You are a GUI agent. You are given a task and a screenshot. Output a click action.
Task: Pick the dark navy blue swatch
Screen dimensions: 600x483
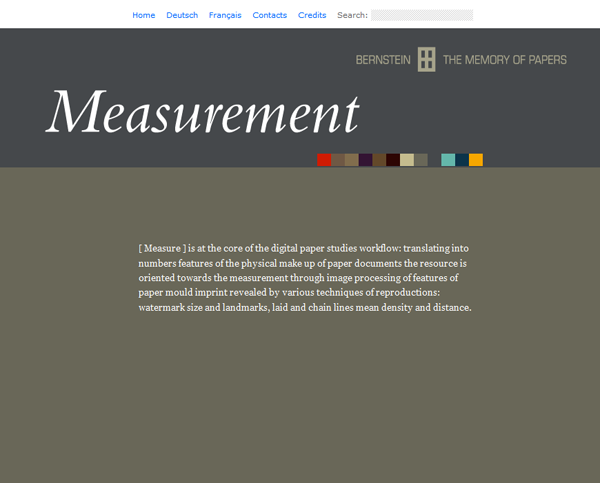pos(462,160)
